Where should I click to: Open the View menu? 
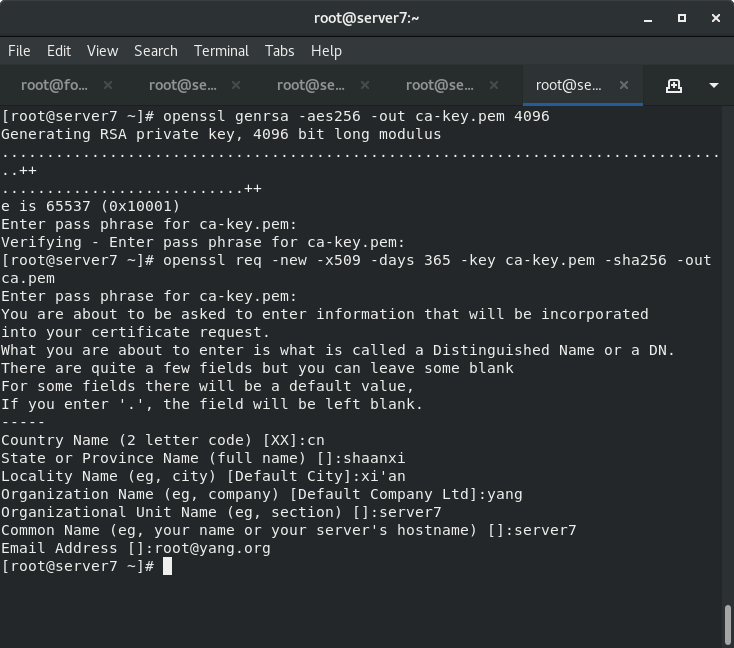103,51
